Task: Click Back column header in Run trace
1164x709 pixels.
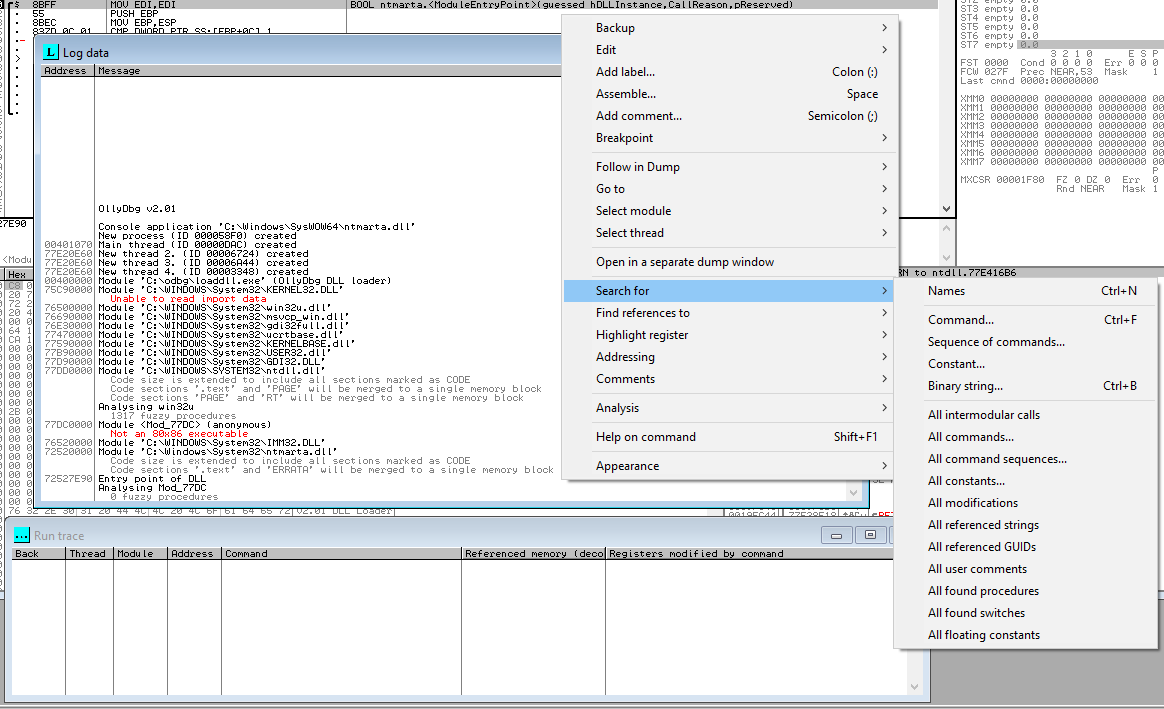Action: tap(39, 554)
